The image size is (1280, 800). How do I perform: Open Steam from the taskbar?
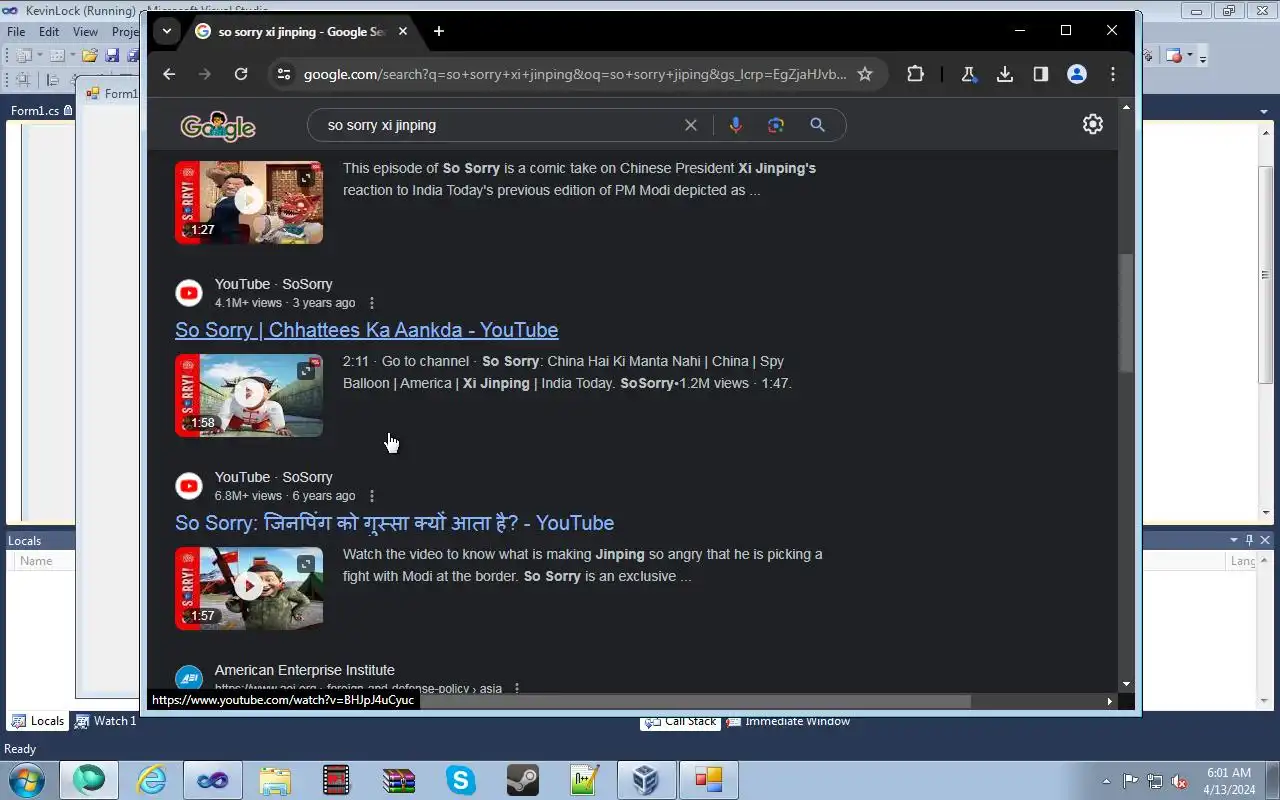pyautogui.click(x=522, y=780)
